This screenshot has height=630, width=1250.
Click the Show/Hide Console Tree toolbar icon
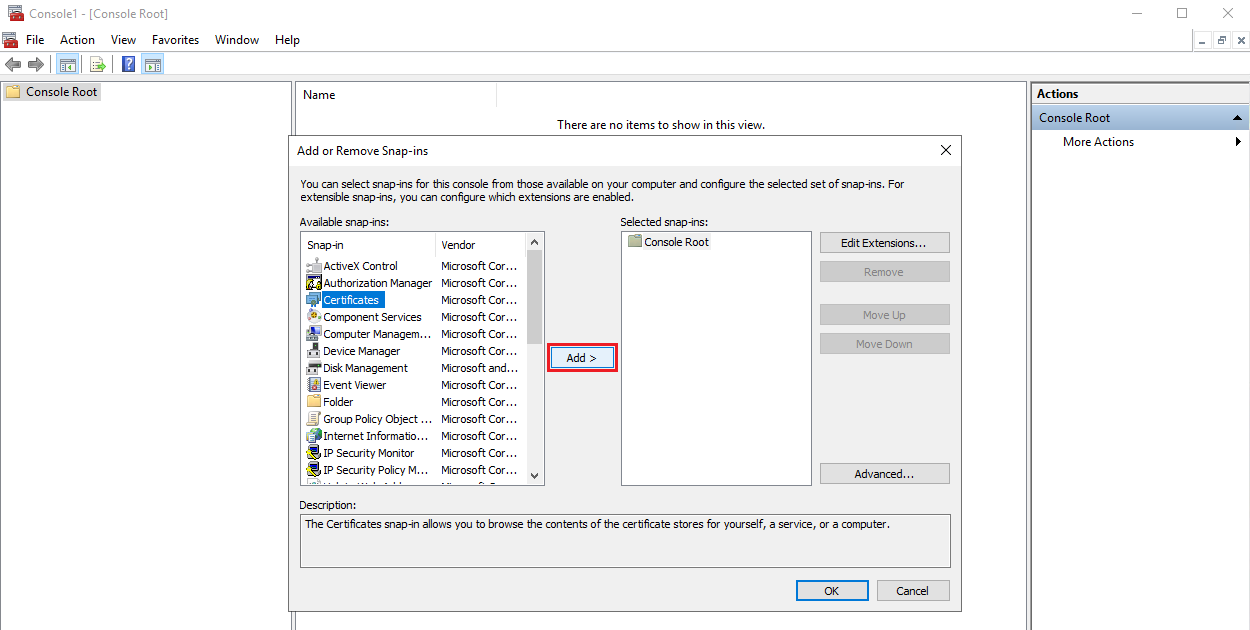click(68, 65)
